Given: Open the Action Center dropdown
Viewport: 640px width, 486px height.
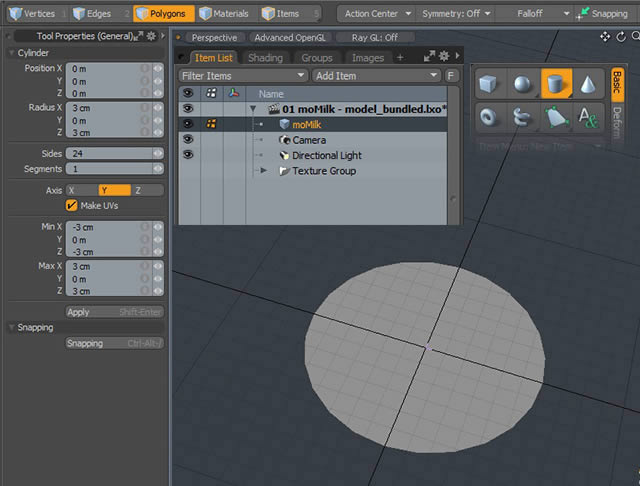Looking at the screenshot, I should 377,14.
